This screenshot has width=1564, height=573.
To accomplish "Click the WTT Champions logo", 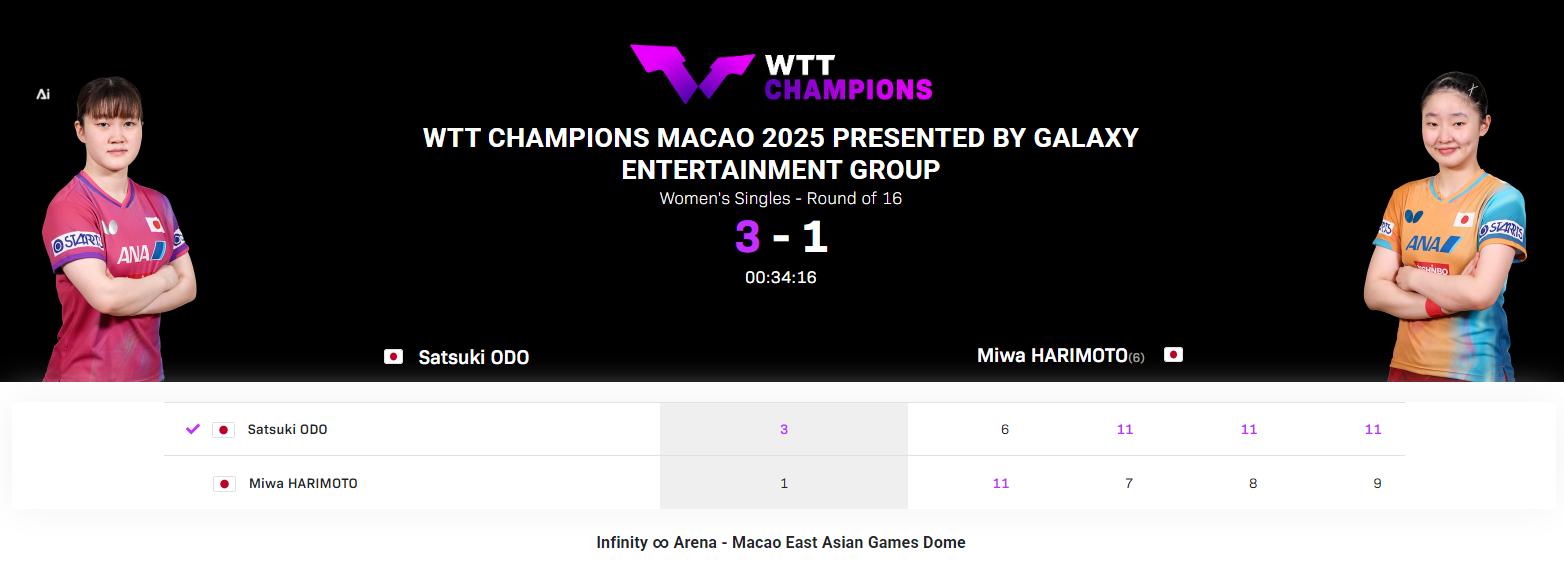I will (780, 75).
